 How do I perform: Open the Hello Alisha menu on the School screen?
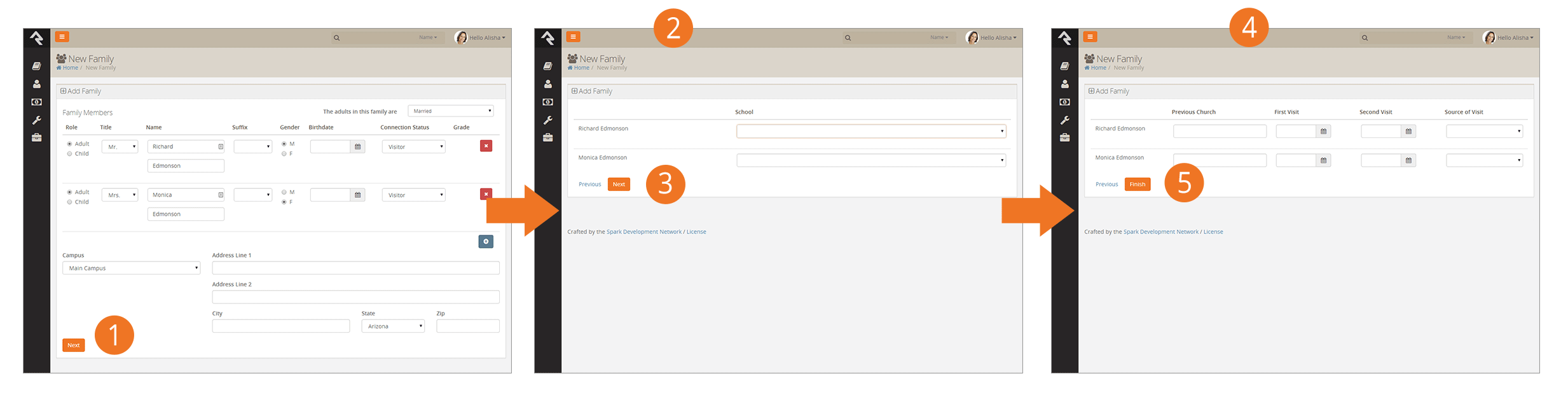coord(991,38)
